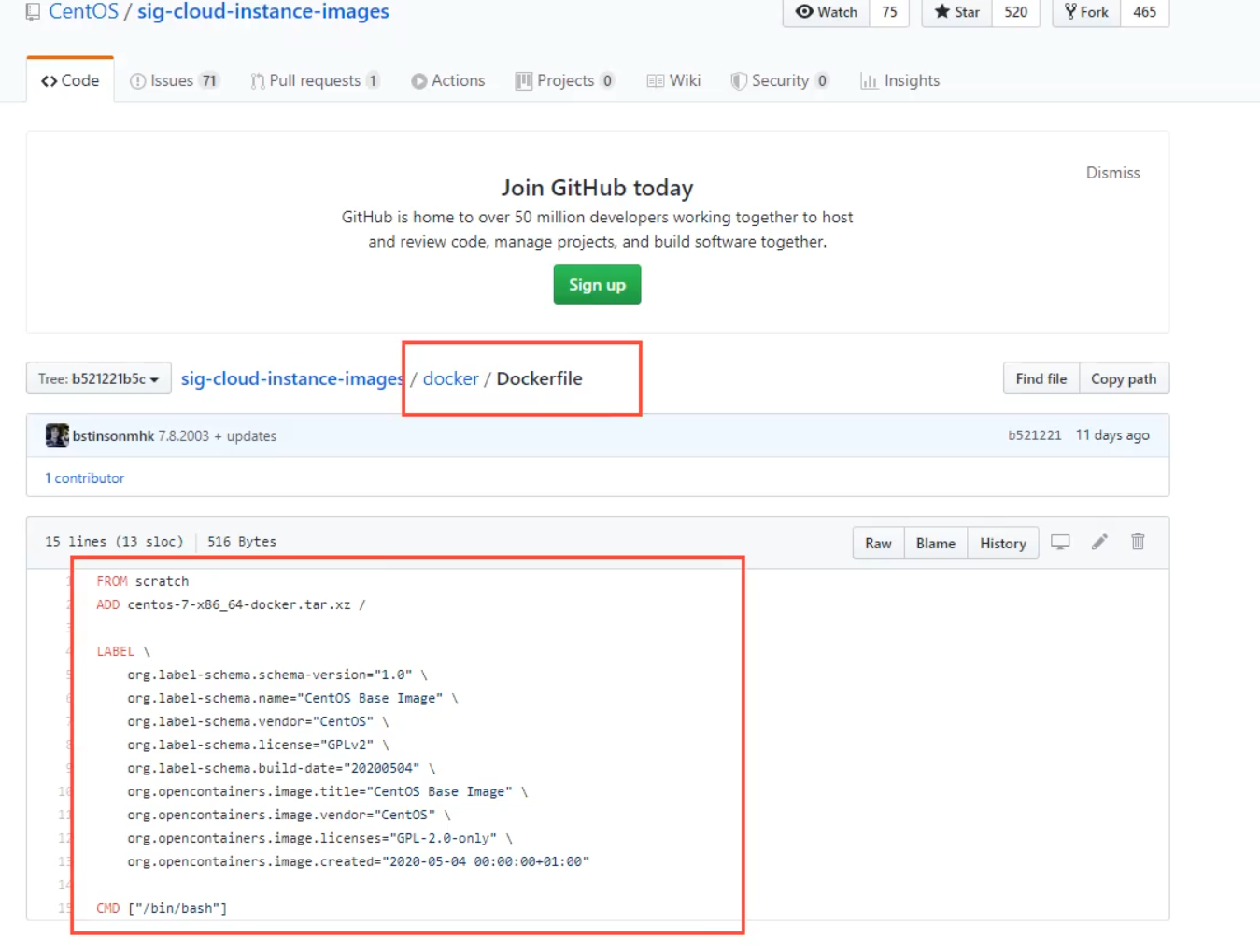Click bstinsonmhk's avatar image
Screen dimensions: 1260x952
click(57, 435)
